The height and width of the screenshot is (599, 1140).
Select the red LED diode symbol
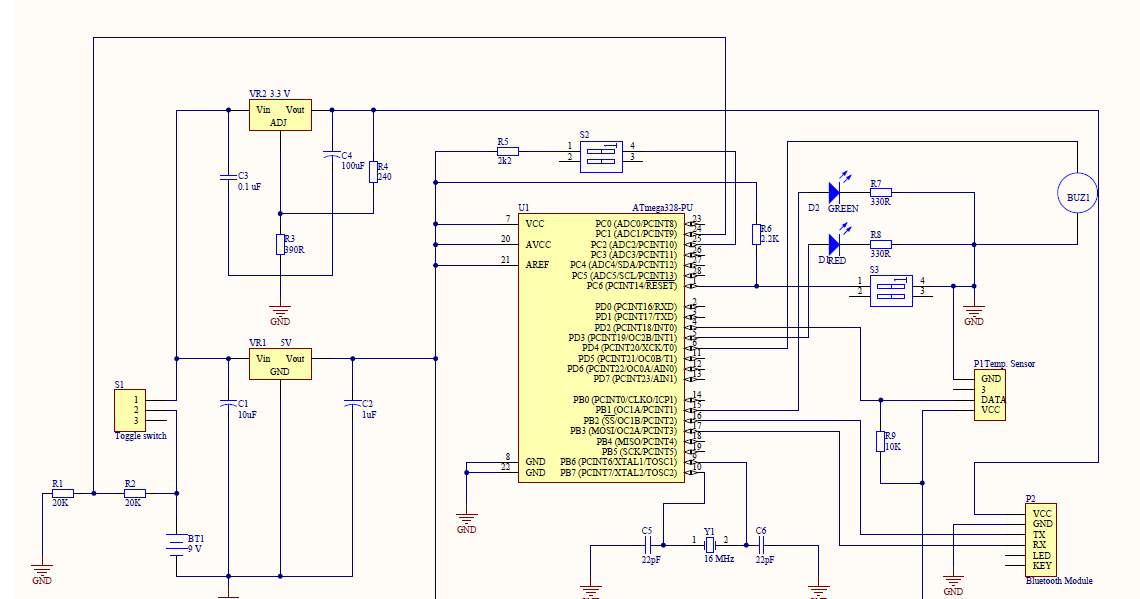click(x=835, y=244)
